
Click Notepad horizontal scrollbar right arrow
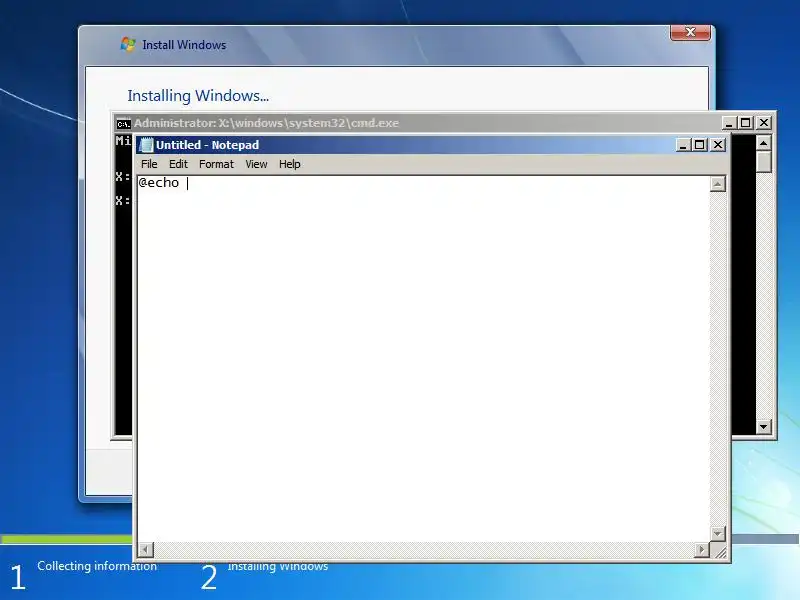click(702, 549)
